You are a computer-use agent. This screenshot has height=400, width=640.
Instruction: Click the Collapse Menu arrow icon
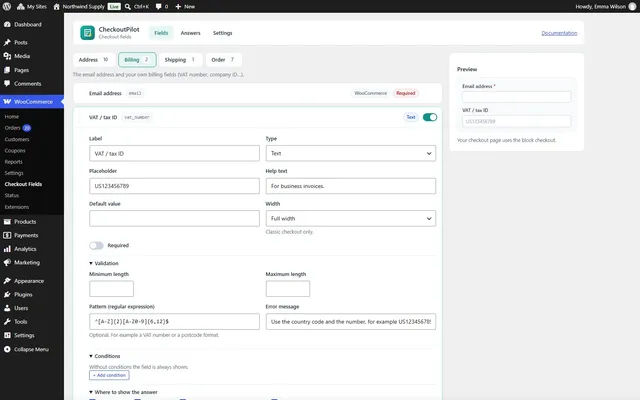[7, 349]
